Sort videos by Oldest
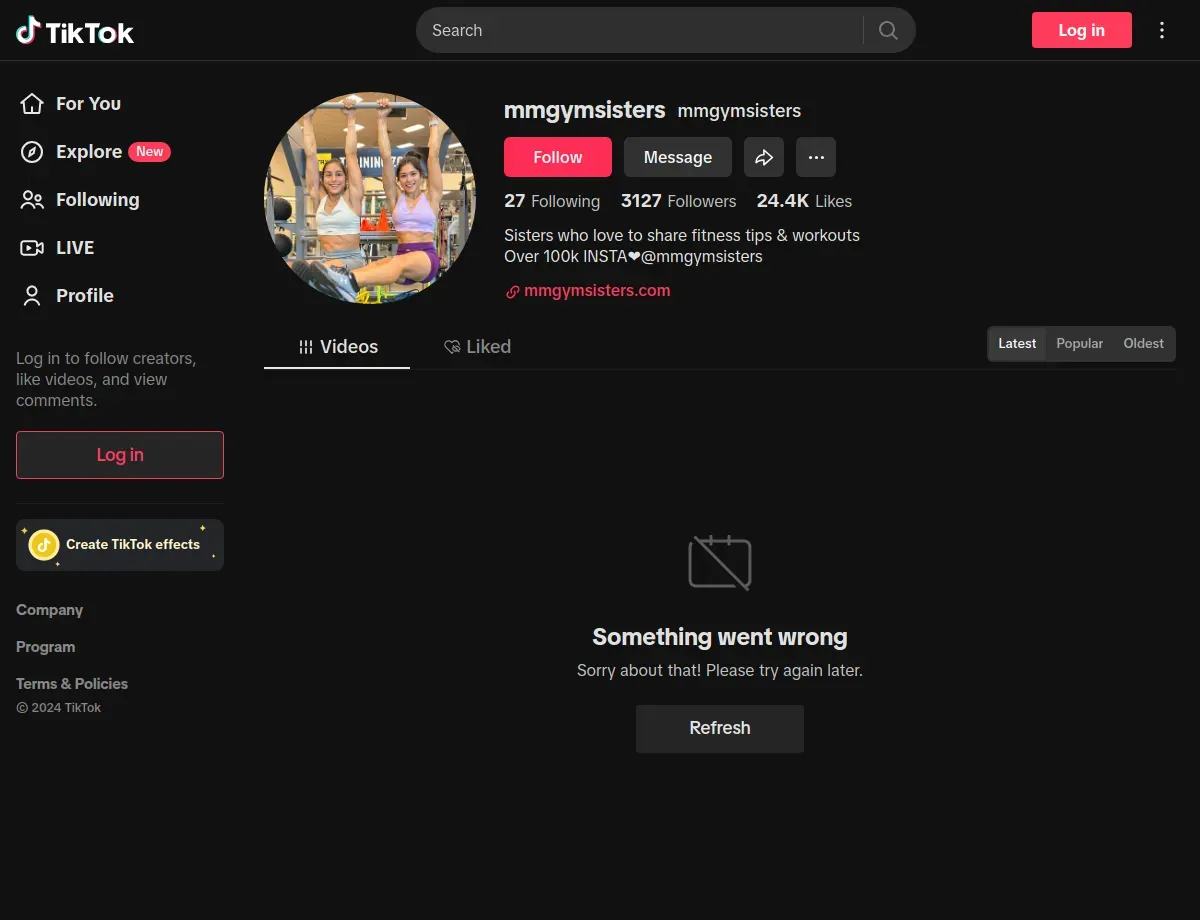 tap(1143, 344)
